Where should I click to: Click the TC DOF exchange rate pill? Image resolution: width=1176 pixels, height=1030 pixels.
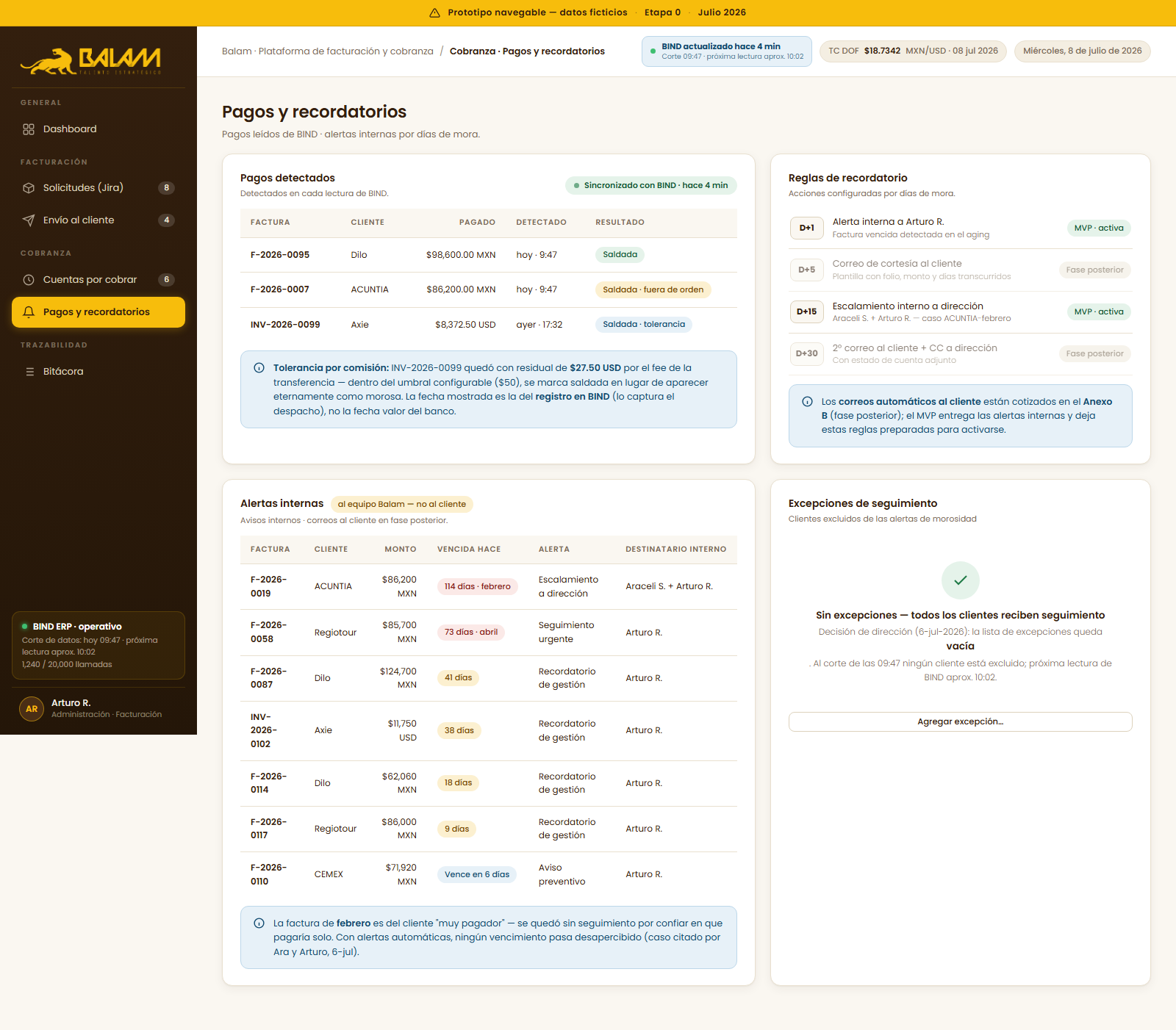pos(913,51)
